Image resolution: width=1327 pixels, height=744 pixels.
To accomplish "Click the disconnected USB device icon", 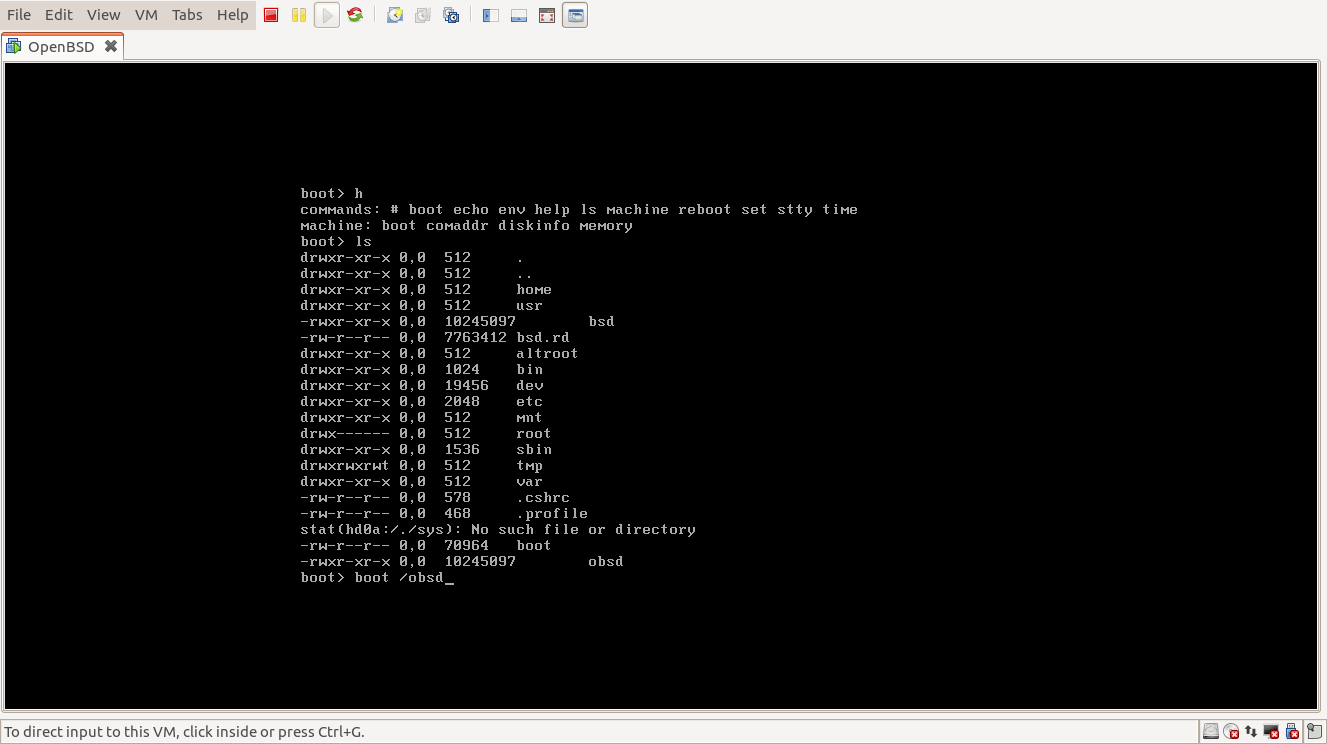I will point(1290,731).
